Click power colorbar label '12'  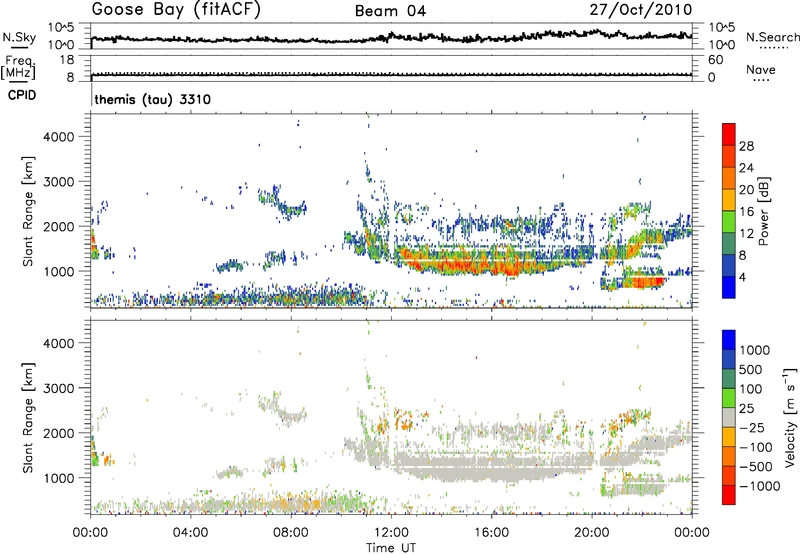click(x=746, y=234)
